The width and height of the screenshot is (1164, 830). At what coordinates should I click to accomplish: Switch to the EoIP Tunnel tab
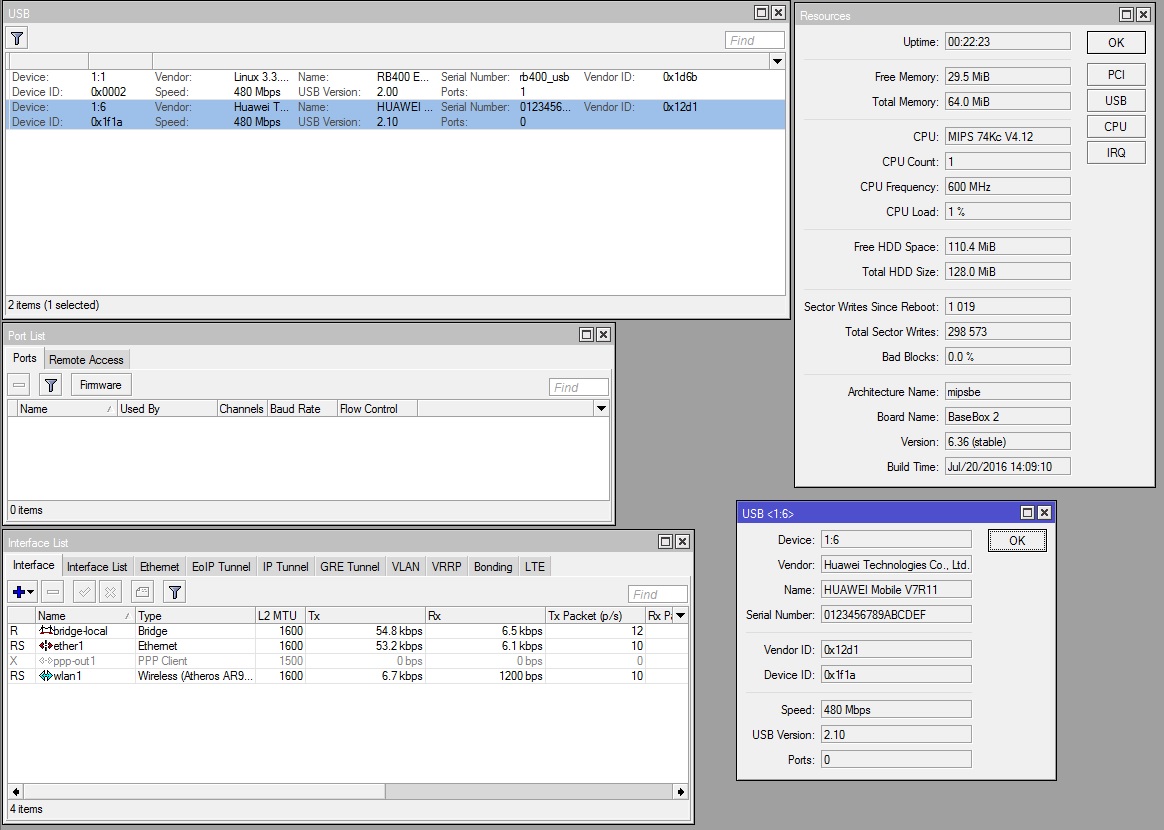221,567
